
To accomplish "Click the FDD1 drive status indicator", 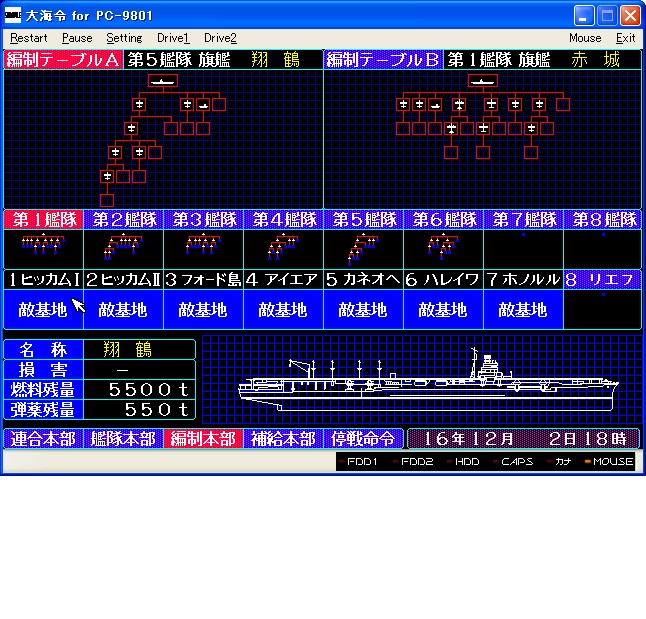I will click(x=359, y=461).
